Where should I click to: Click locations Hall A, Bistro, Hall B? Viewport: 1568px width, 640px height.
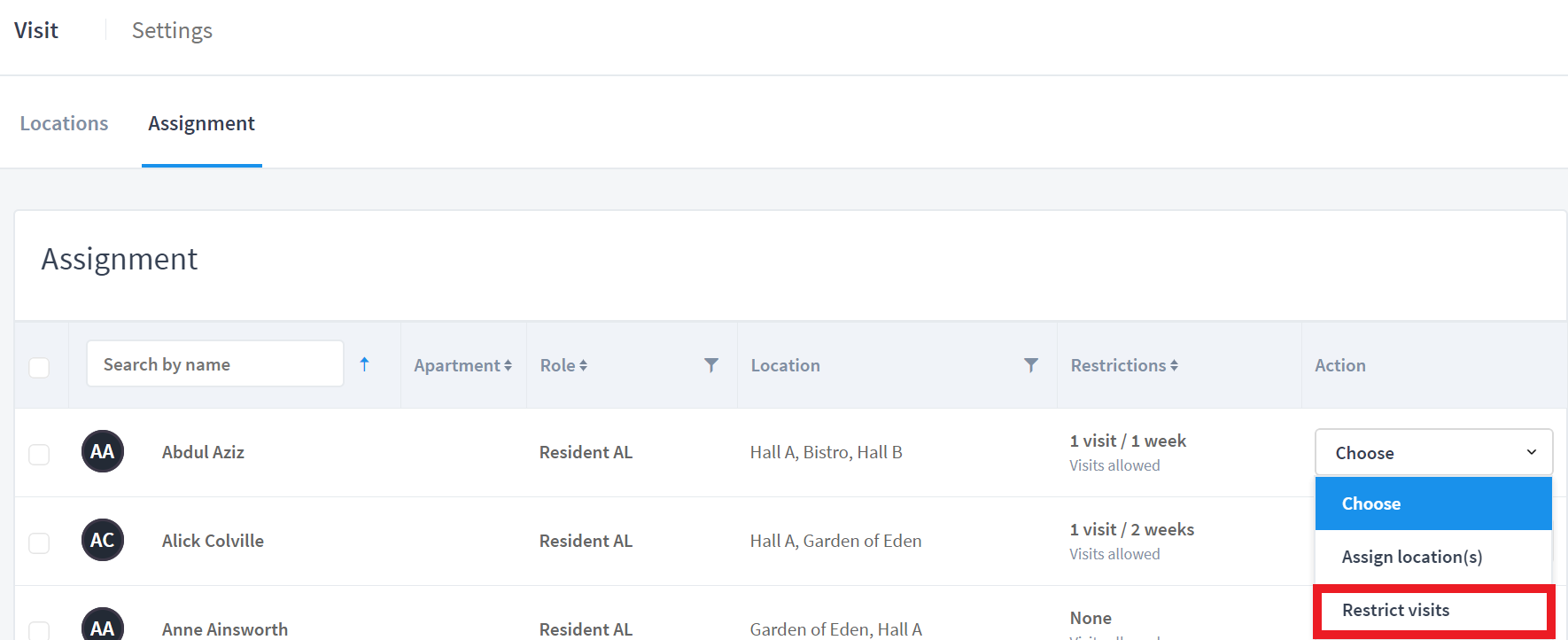(x=826, y=452)
